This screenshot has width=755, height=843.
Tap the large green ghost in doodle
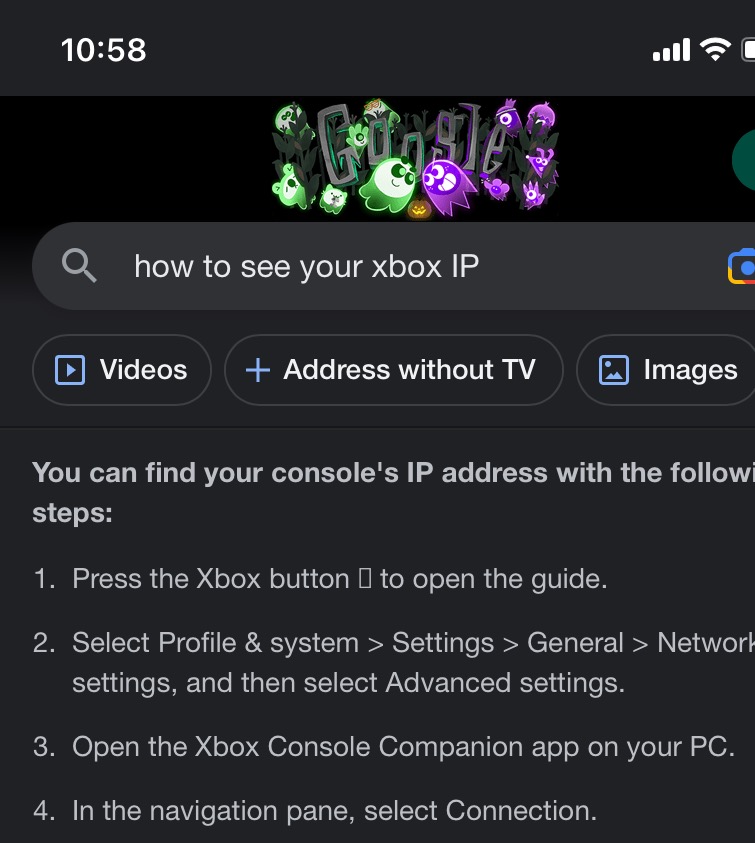point(389,184)
